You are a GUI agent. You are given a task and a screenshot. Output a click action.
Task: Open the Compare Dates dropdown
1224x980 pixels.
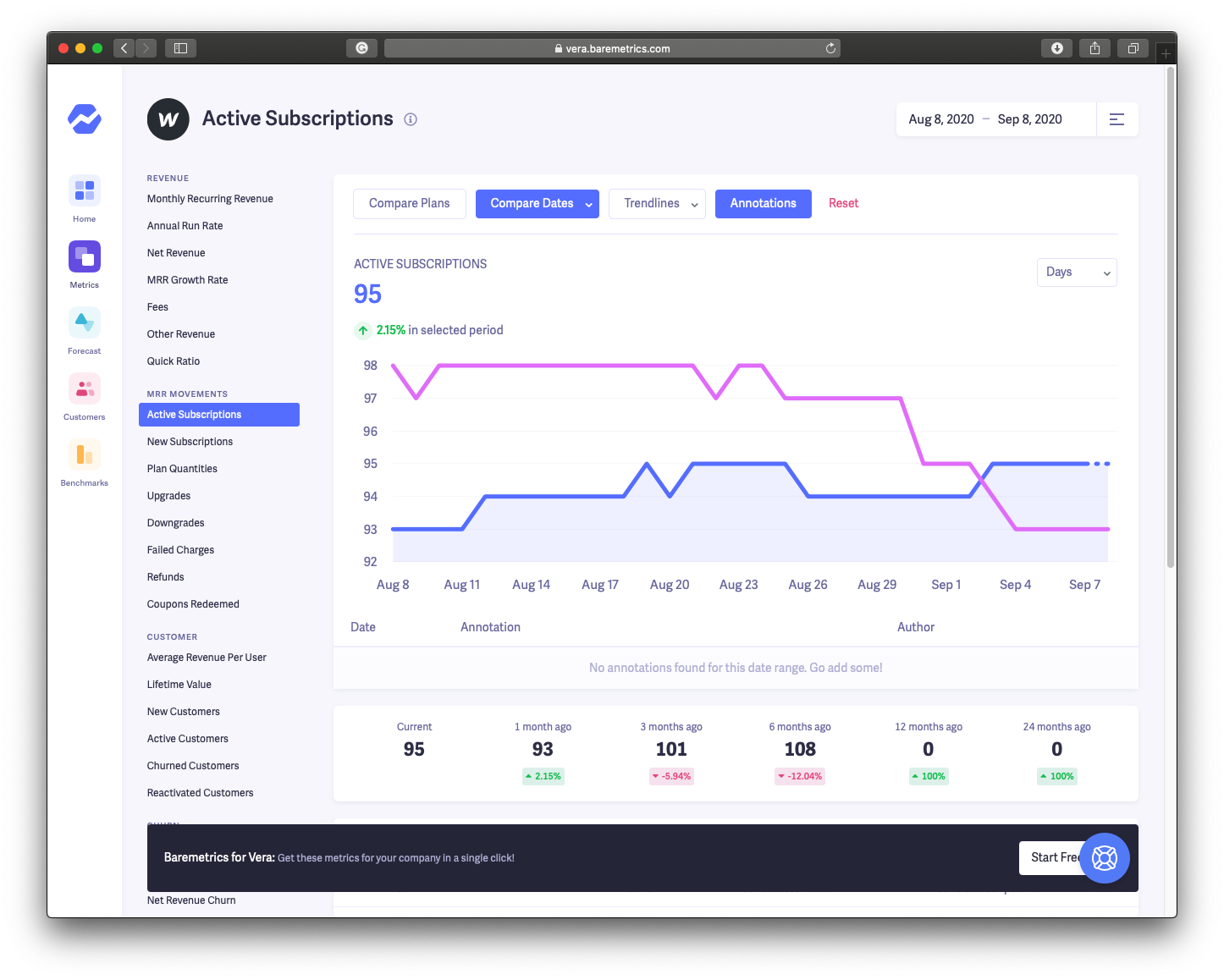[538, 204]
